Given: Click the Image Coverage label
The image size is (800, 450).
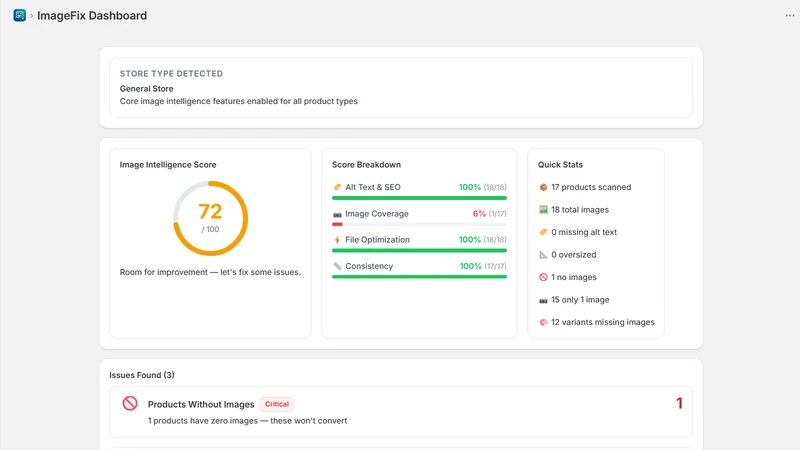Looking at the screenshot, I should point(377,214).
